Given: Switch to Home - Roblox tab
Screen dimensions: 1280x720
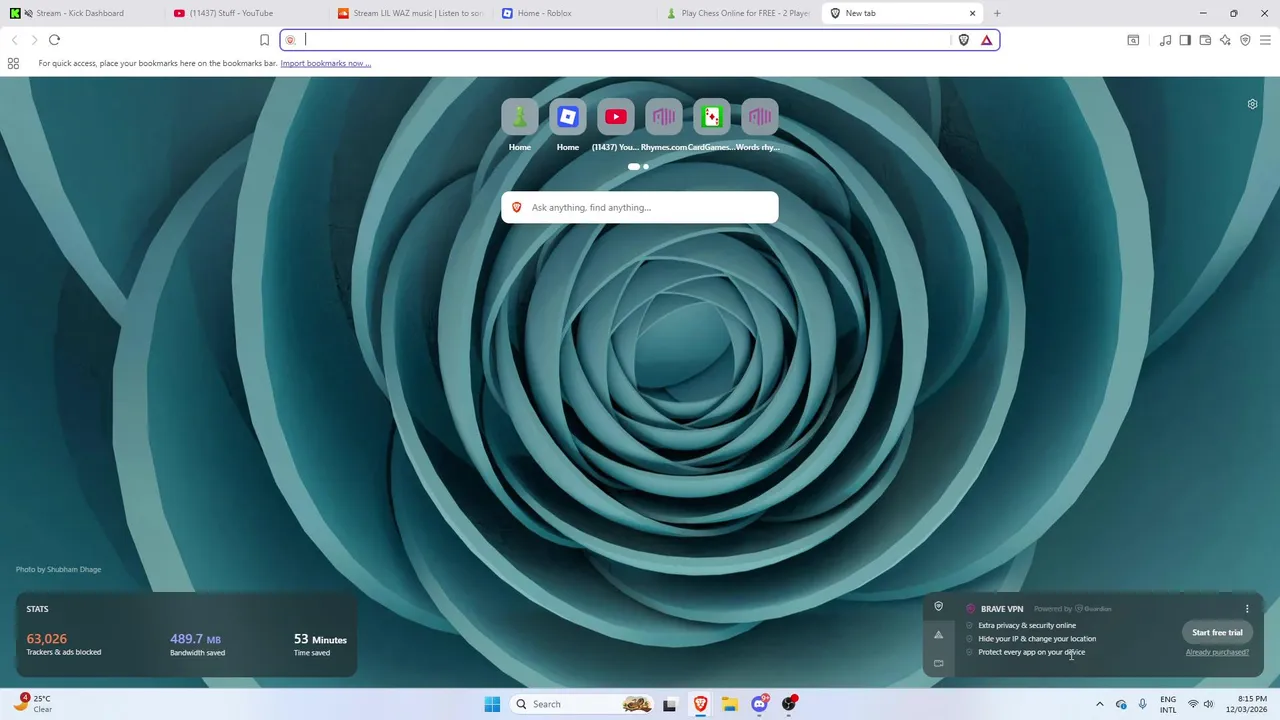Looking at the screenshot, I should pos(573,13).
